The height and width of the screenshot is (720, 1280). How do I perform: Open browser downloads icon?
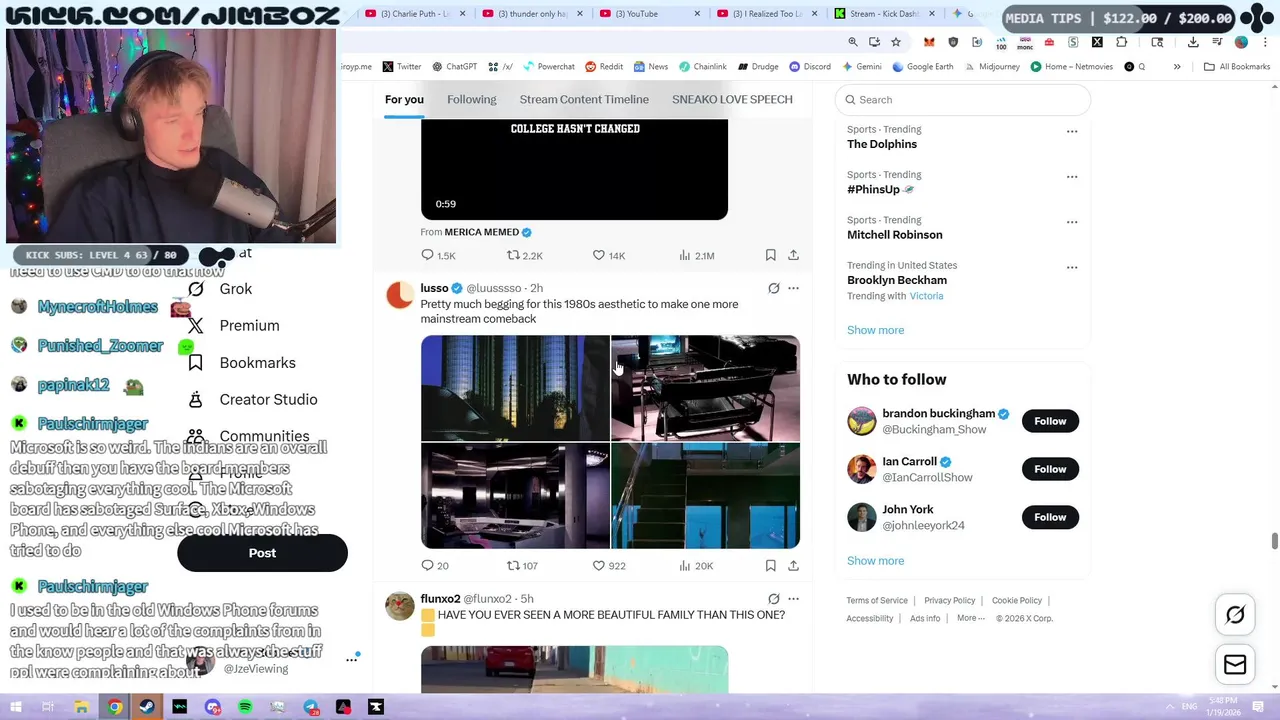click(x=1193, y=42)
